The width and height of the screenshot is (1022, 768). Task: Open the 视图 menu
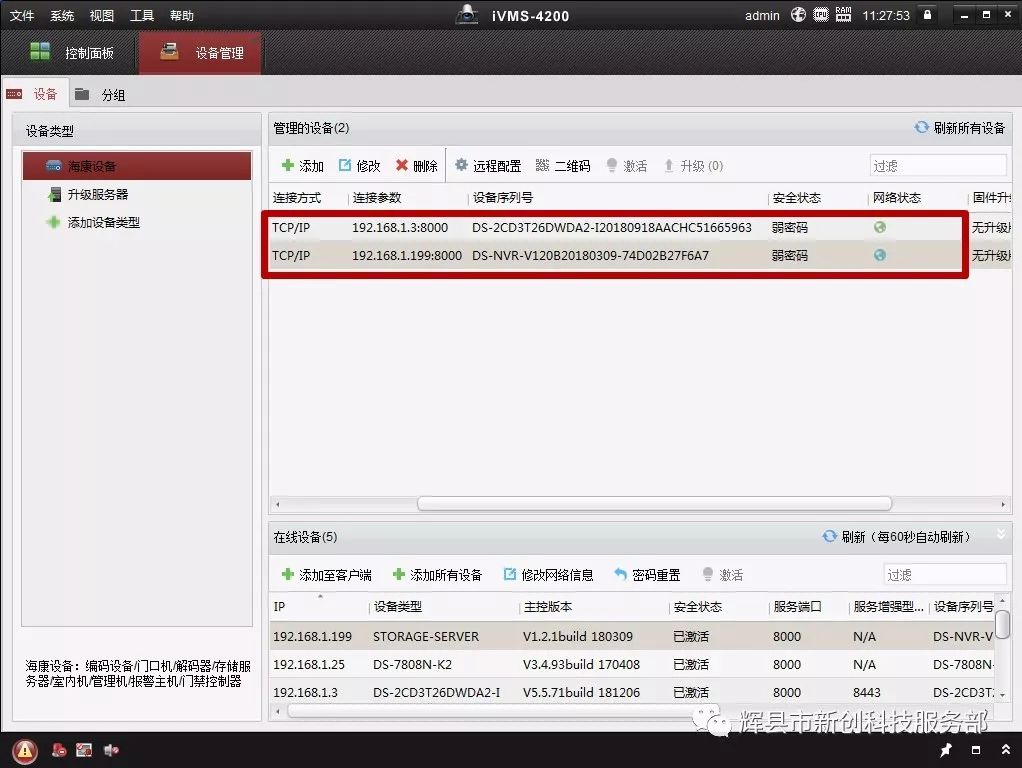coord(102,15)
